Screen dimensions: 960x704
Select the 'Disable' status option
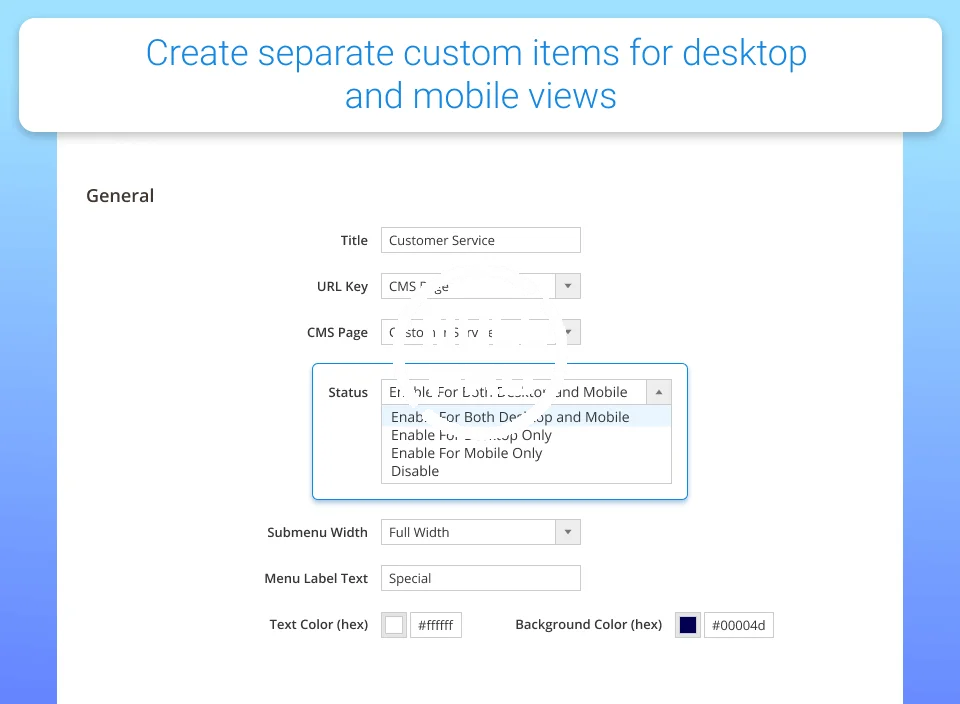point(415,471)
